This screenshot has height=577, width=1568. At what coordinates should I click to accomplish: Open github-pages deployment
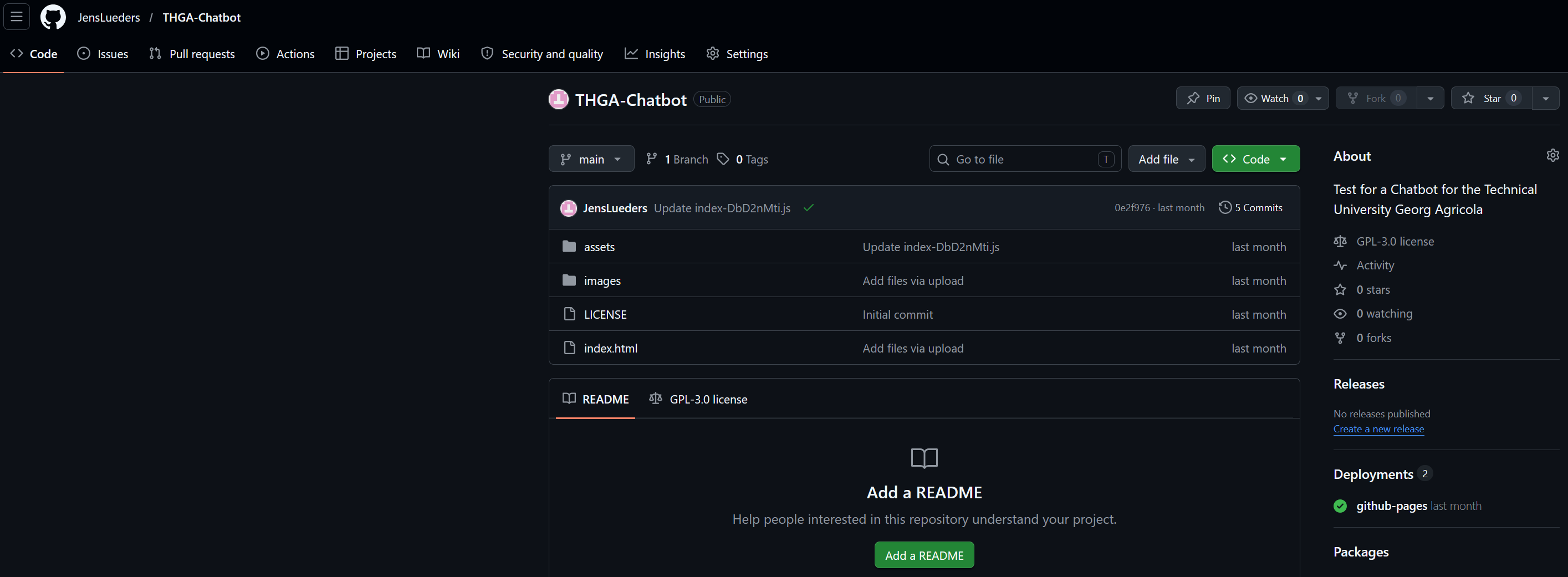click(1392, 506)
